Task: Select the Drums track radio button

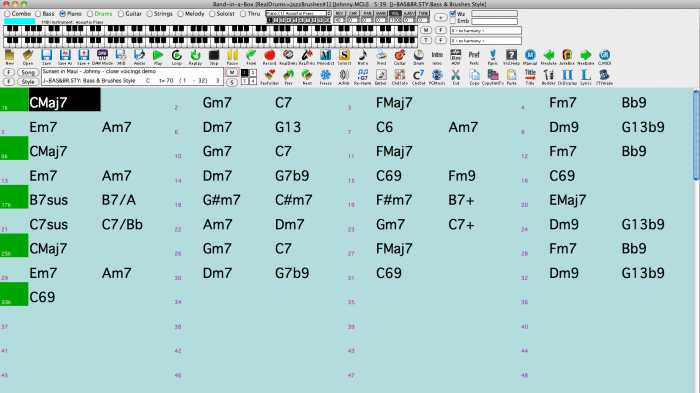Action: pos(90,14)
